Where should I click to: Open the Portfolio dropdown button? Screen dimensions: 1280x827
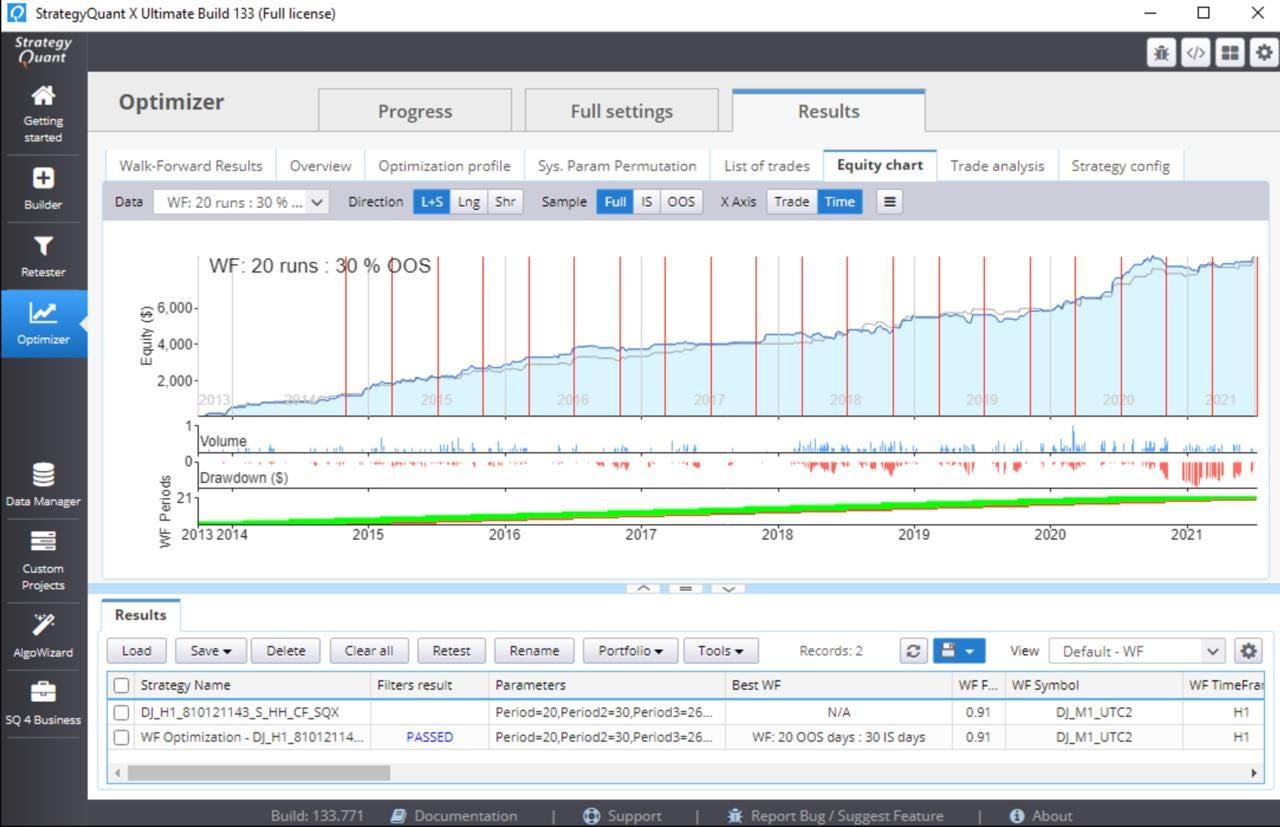(x=631, y=651)
